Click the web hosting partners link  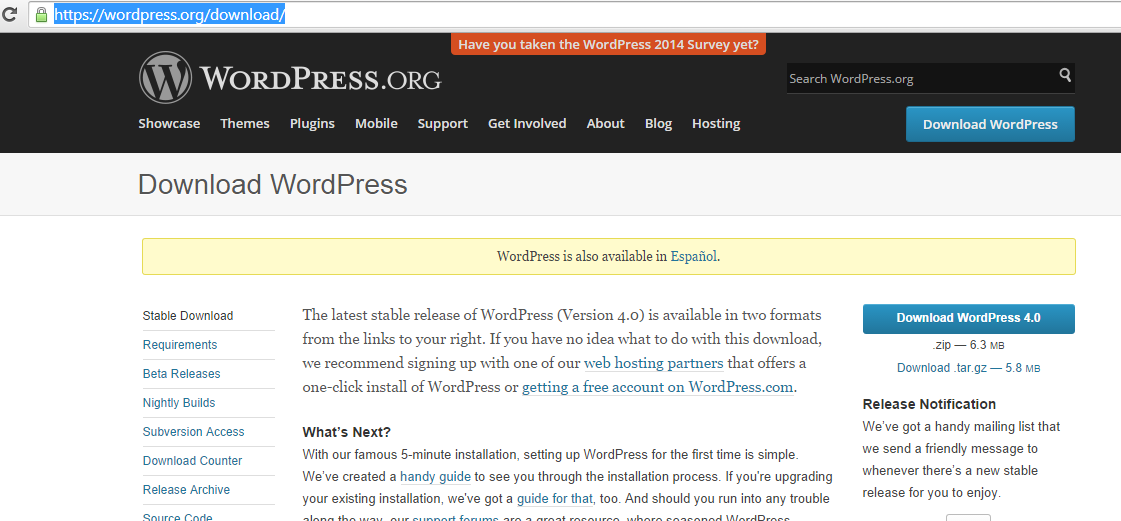[x=653, y=363]
